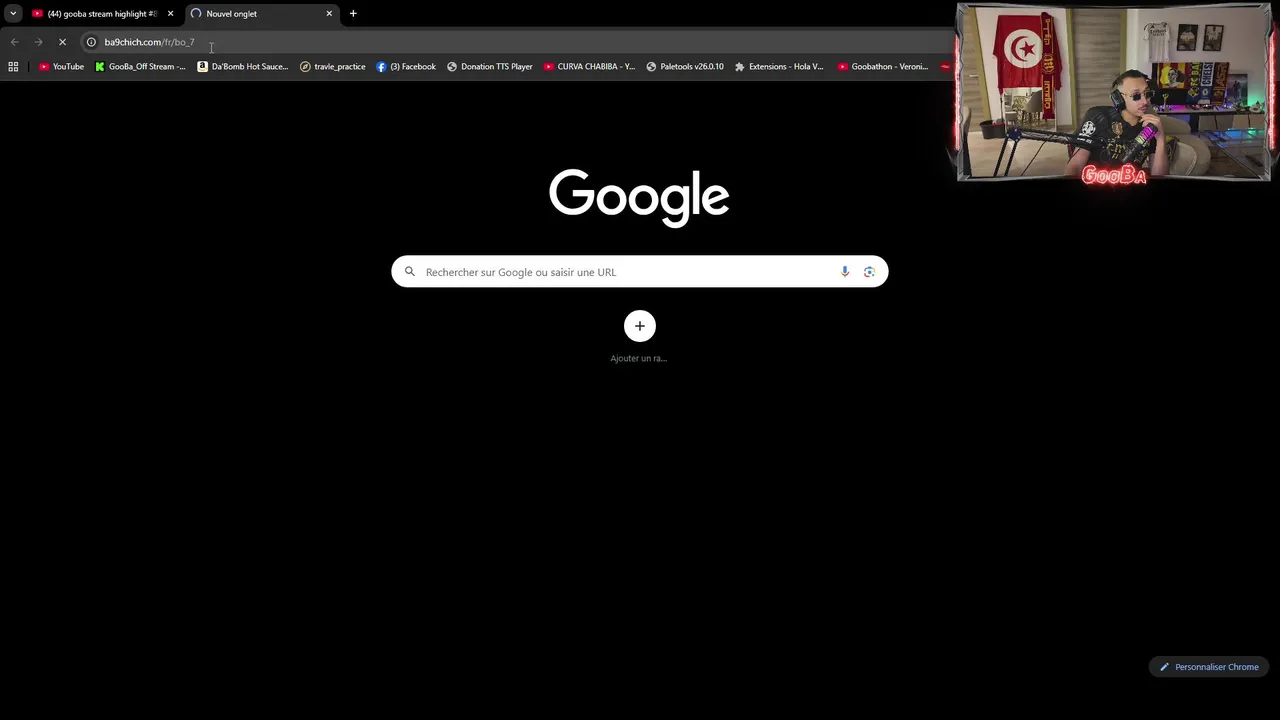1280x720 pixels.
Task: Close the gooba stream highlight tab
Action: click(170, 14)
